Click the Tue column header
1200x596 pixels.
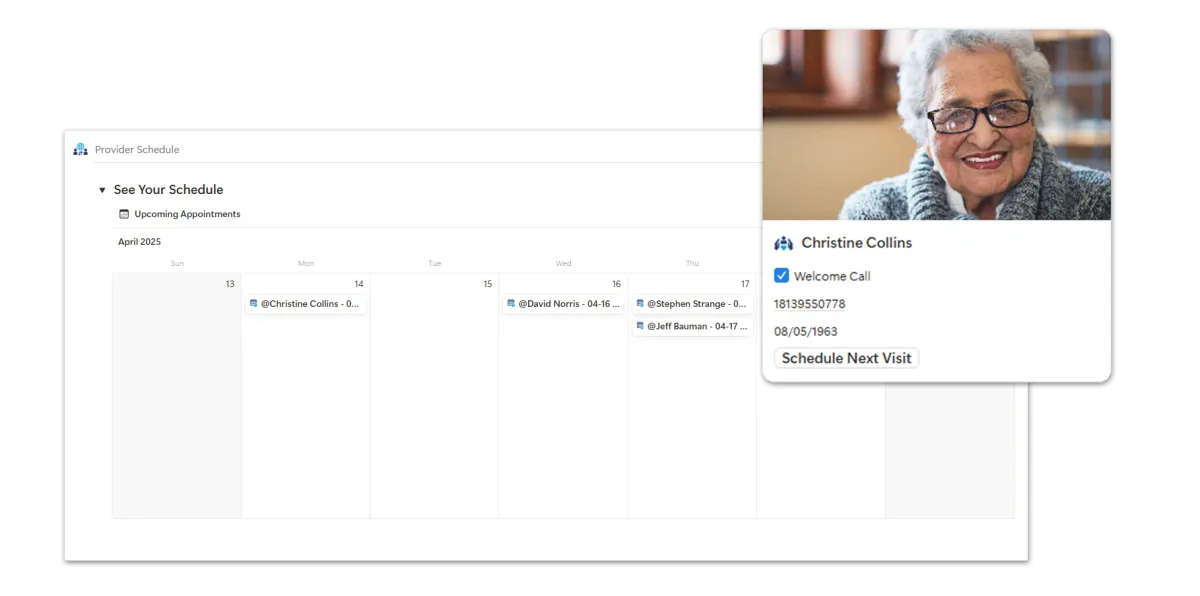(x=435, y=264)
